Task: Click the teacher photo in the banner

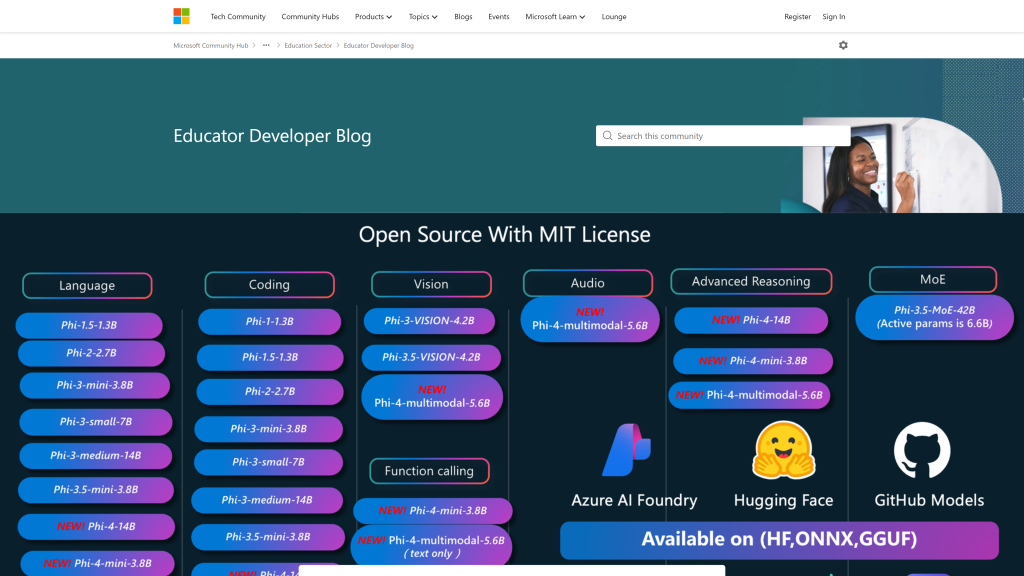Action: (902, 165)
